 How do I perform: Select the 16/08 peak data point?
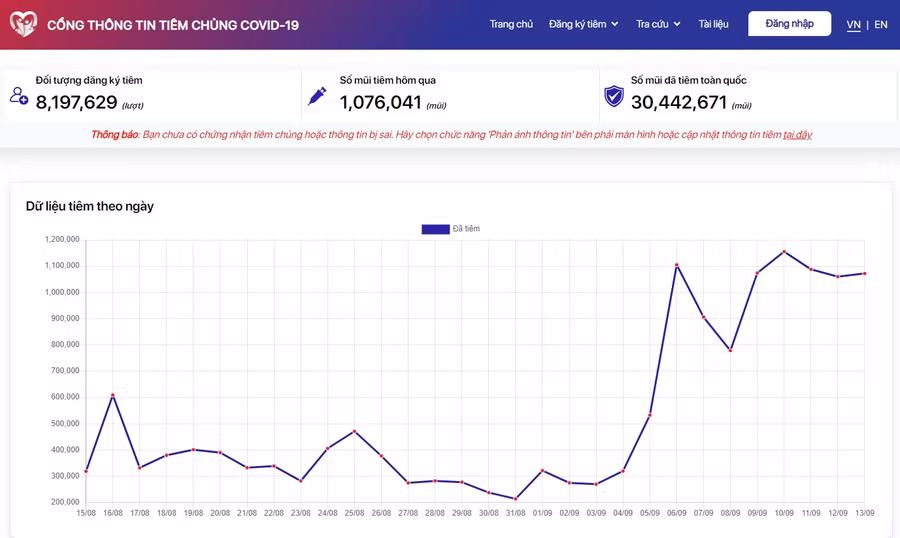pyautogui.click(x=112, y=395)
